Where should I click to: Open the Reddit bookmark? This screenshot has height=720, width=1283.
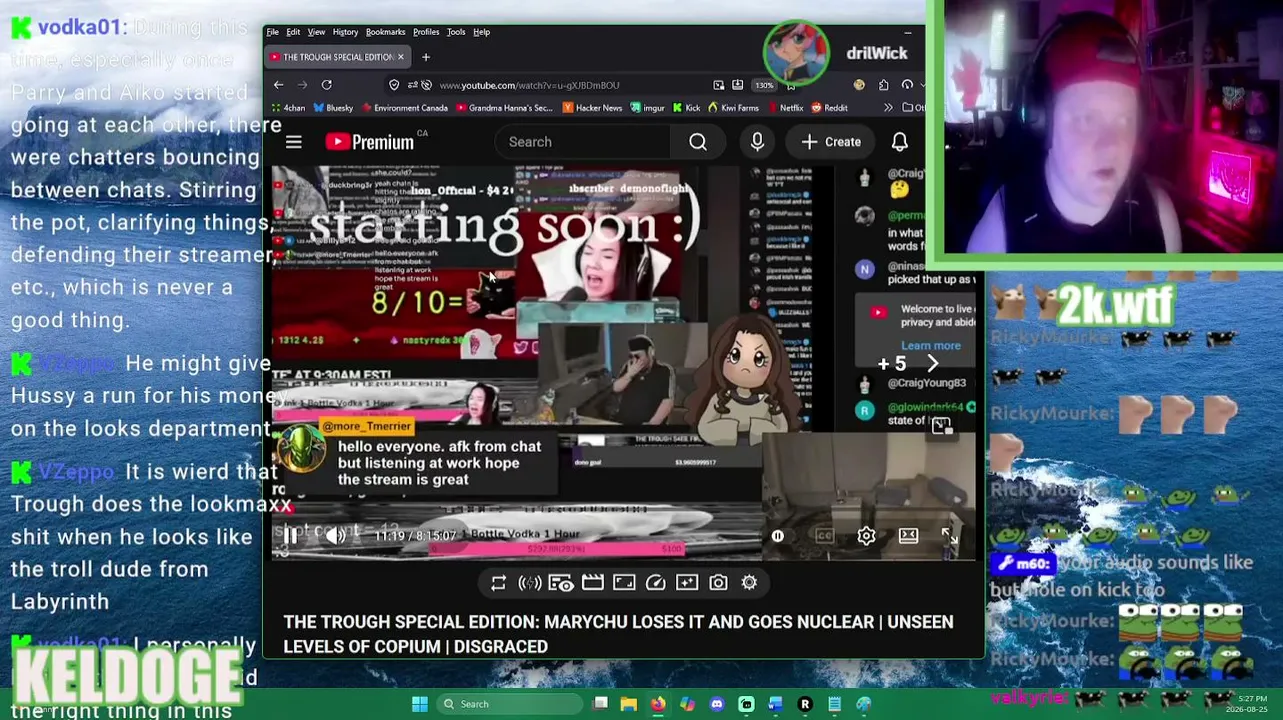tap(830, 108)
